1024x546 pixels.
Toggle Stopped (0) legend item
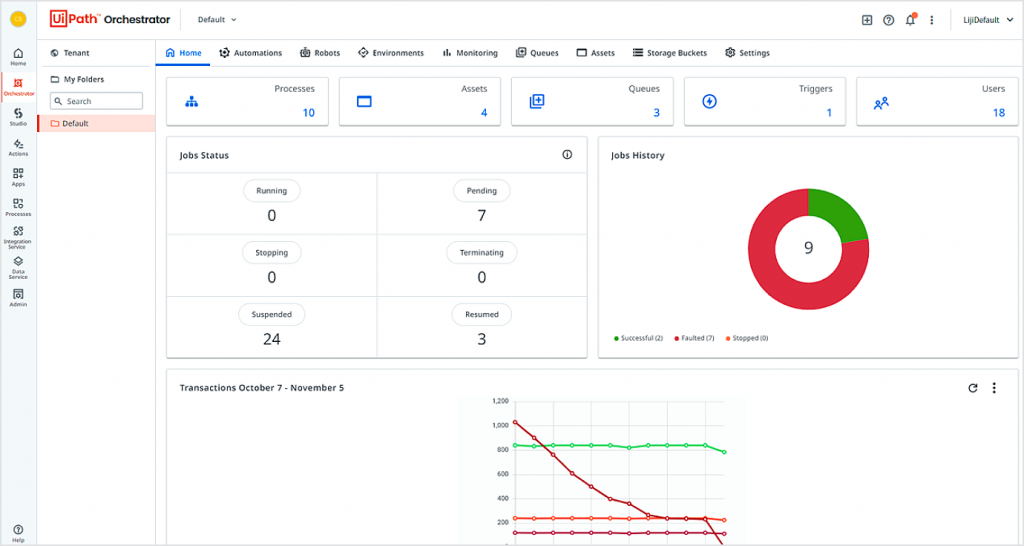(x=746, y=338)
